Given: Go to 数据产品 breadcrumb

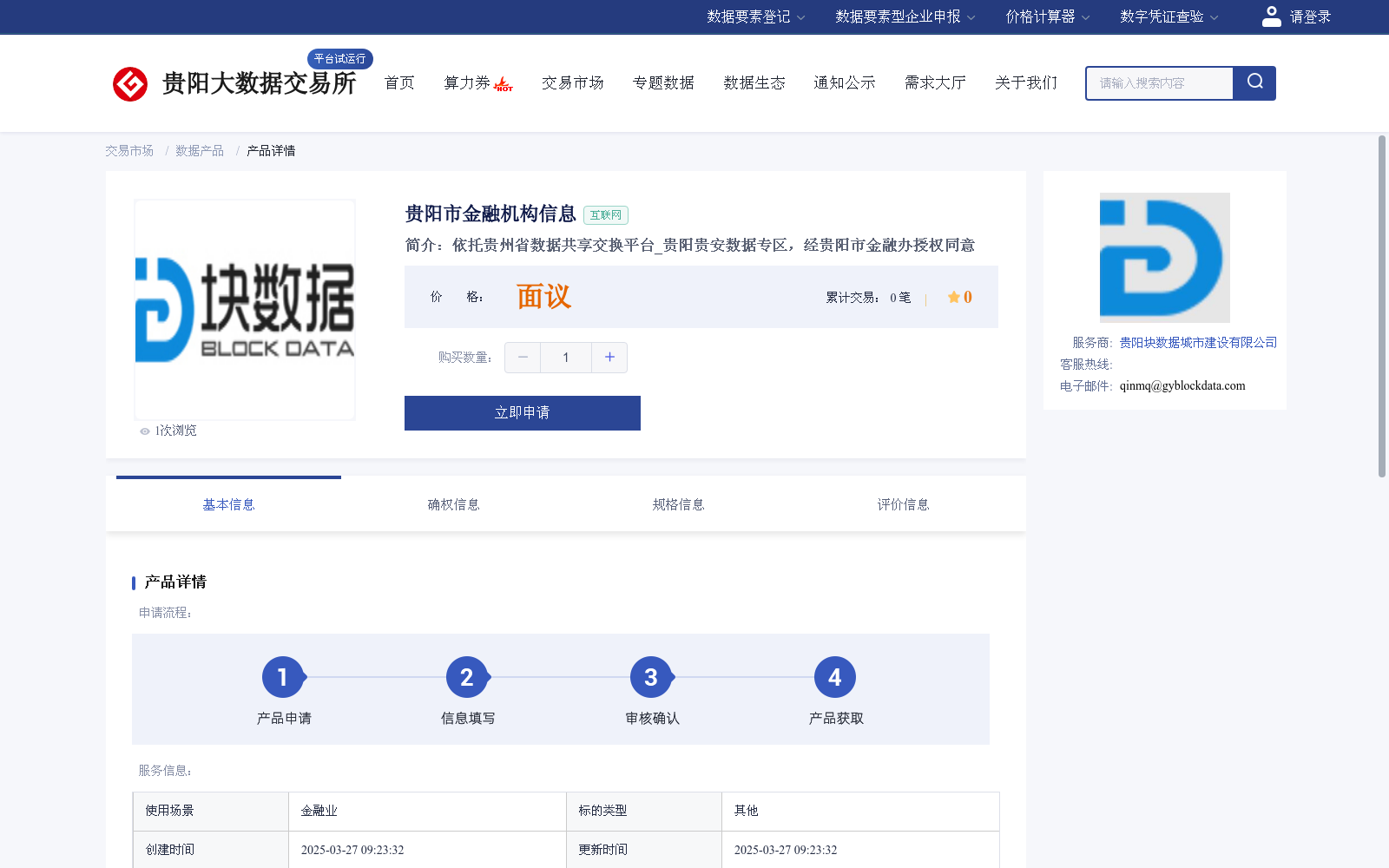Looking at the screenshot, I should click(x=200, y=151).
